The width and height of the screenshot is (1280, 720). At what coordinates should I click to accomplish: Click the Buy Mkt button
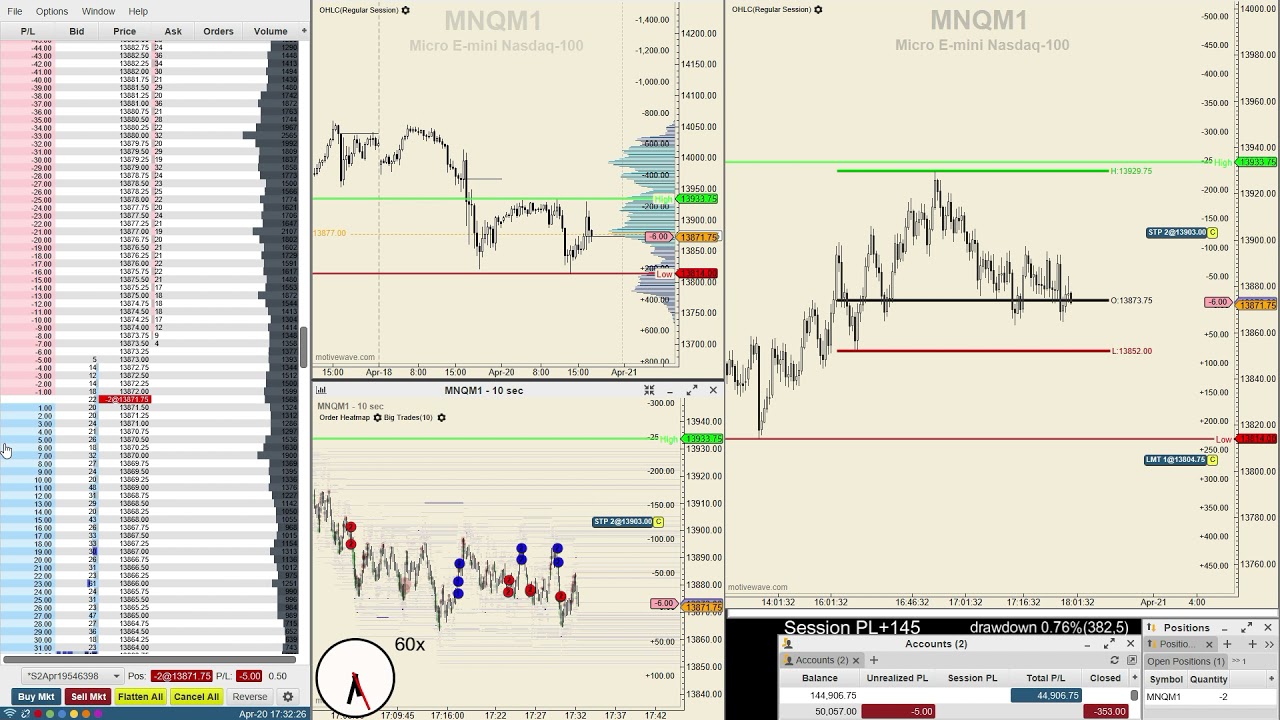click(36, 697)
